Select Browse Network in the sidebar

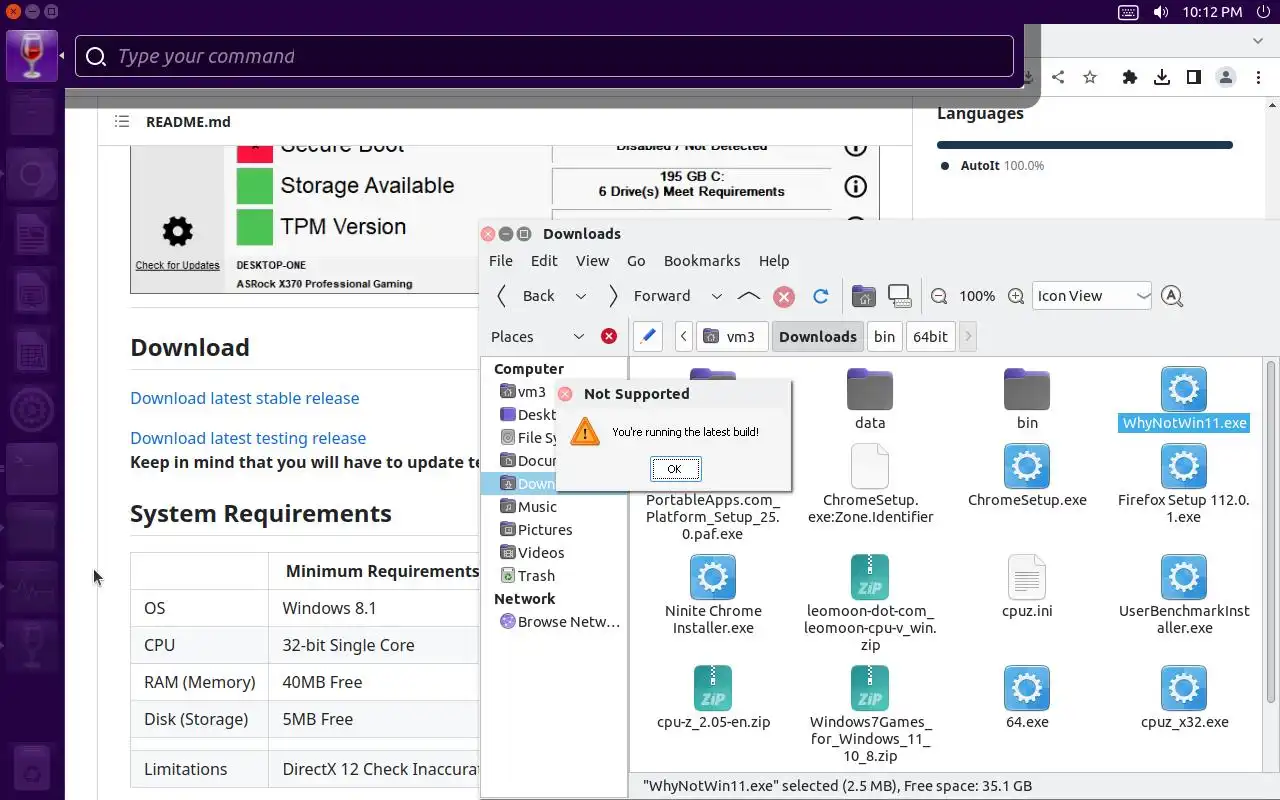[560, 622]
